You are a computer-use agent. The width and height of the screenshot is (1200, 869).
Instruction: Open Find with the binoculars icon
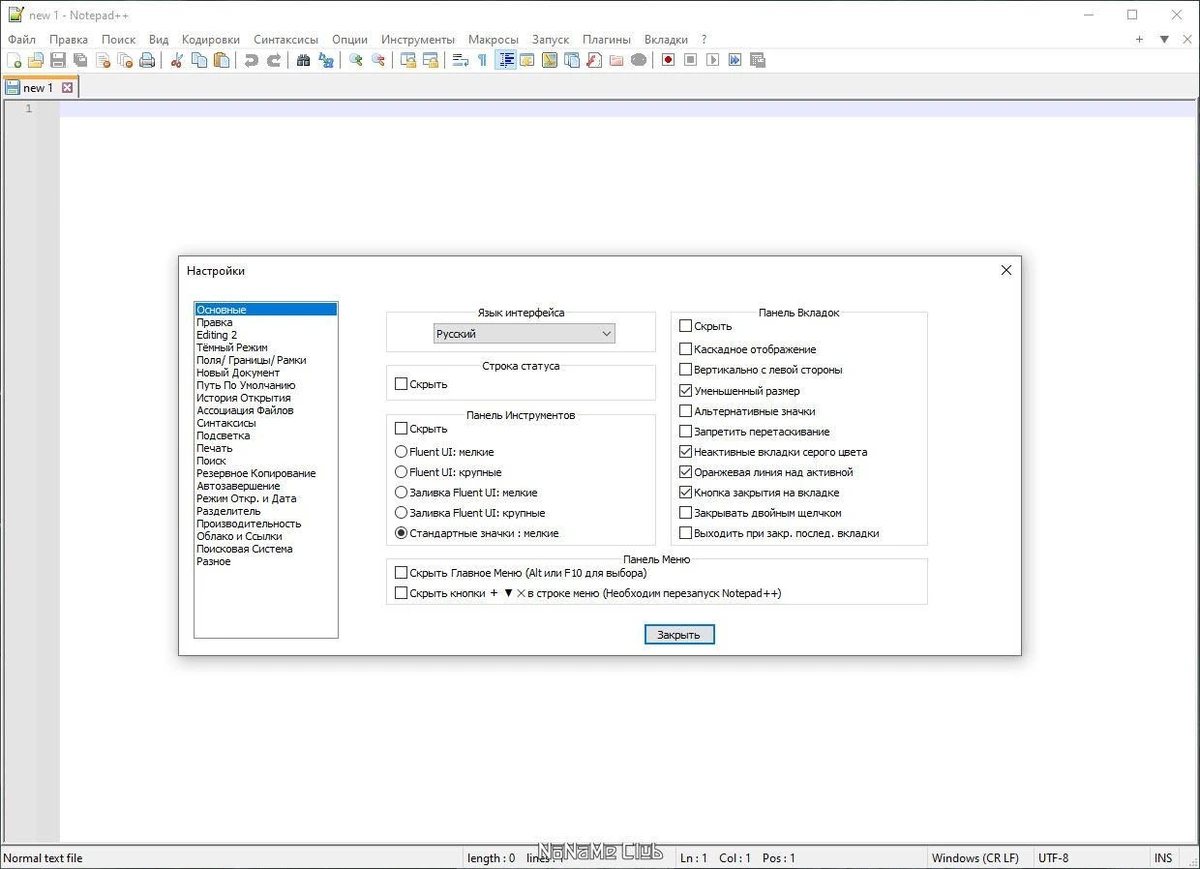click(x=303, y=60)
